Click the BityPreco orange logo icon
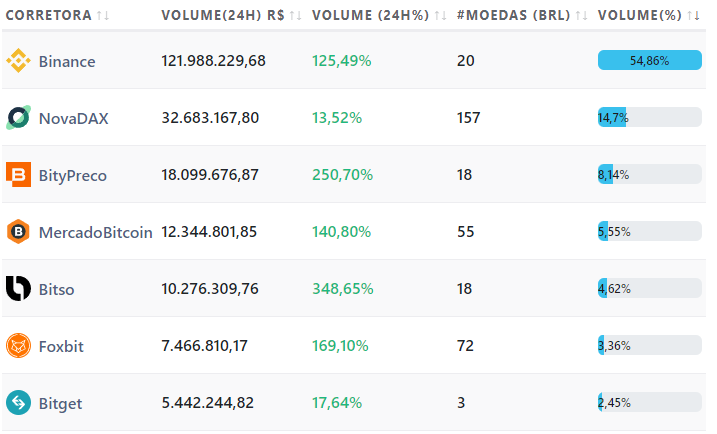Image resolution: width=717 pixels, height=434 pixels. 18,175
